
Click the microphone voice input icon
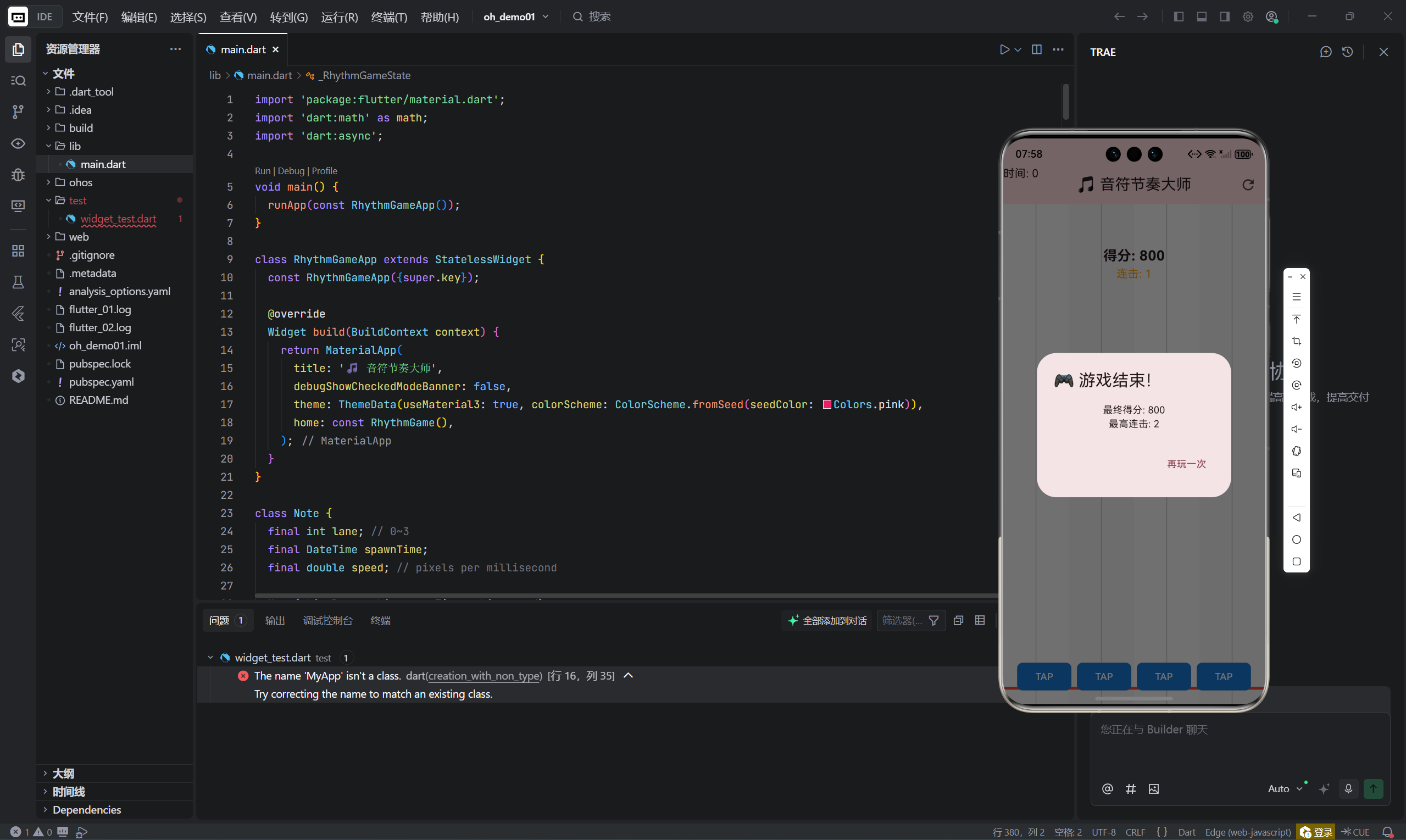click(1348, 788)
